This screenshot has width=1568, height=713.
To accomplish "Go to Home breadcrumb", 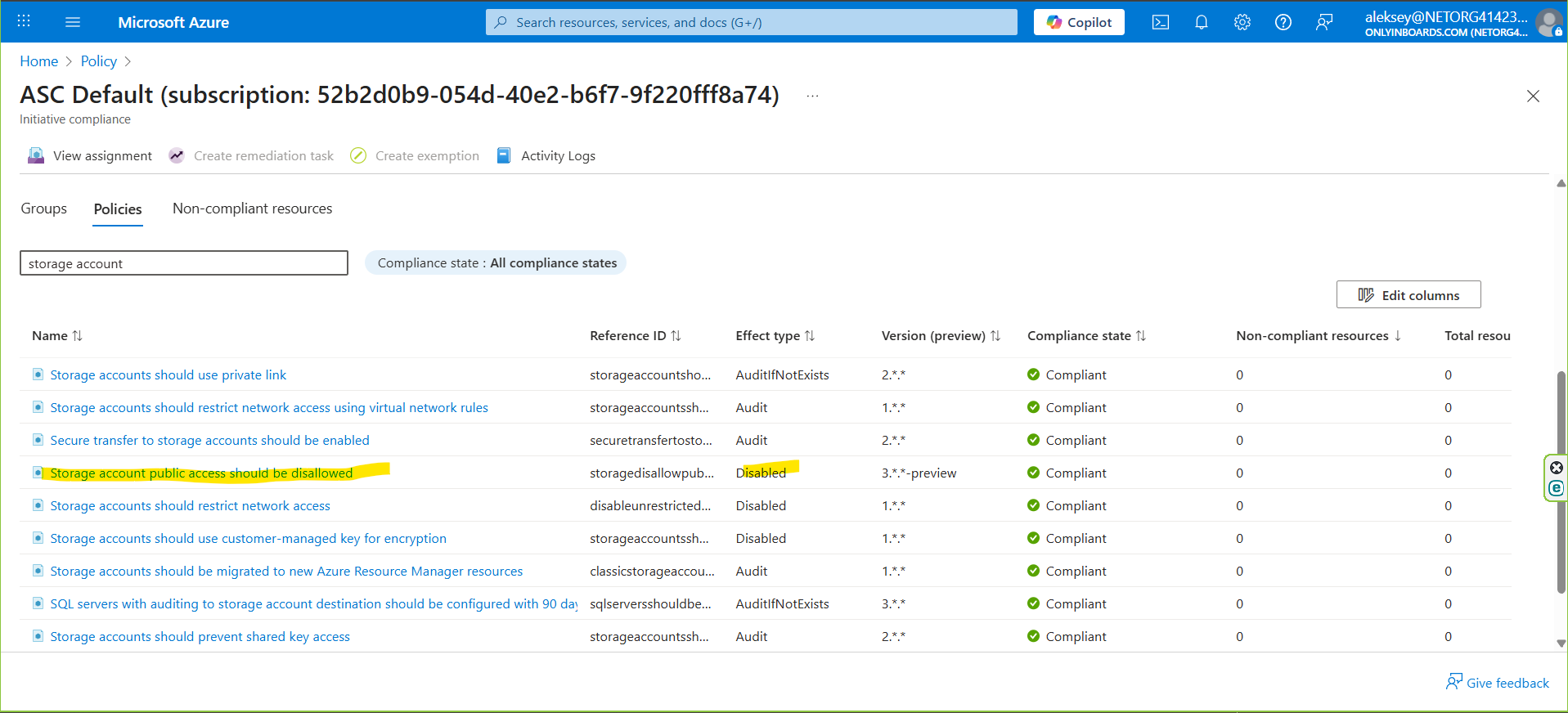I will point(39,61).
